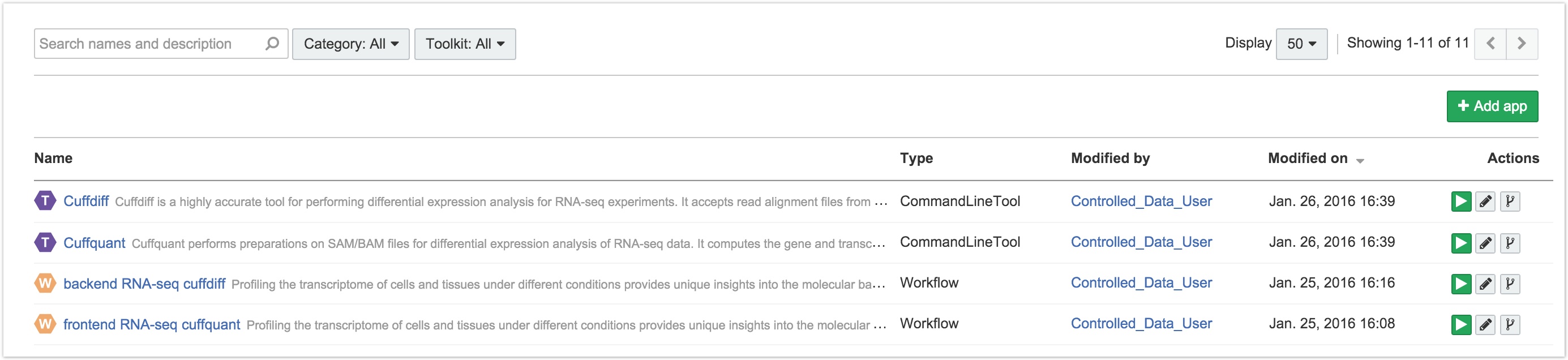This screenshot has width=1568, height=360.
Task: Open the frontend RNA-seq cuffquant link
Action: pos(152,325)
